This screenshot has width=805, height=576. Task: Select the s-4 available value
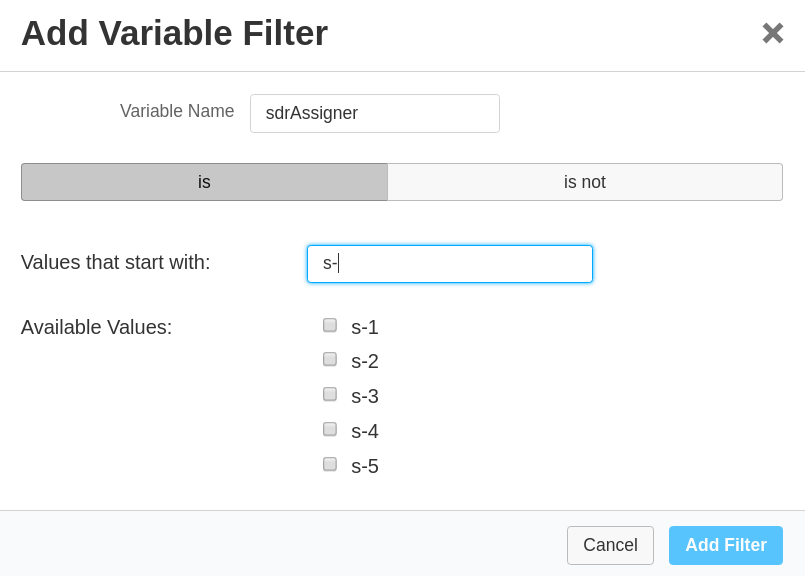tap(329, 429)
